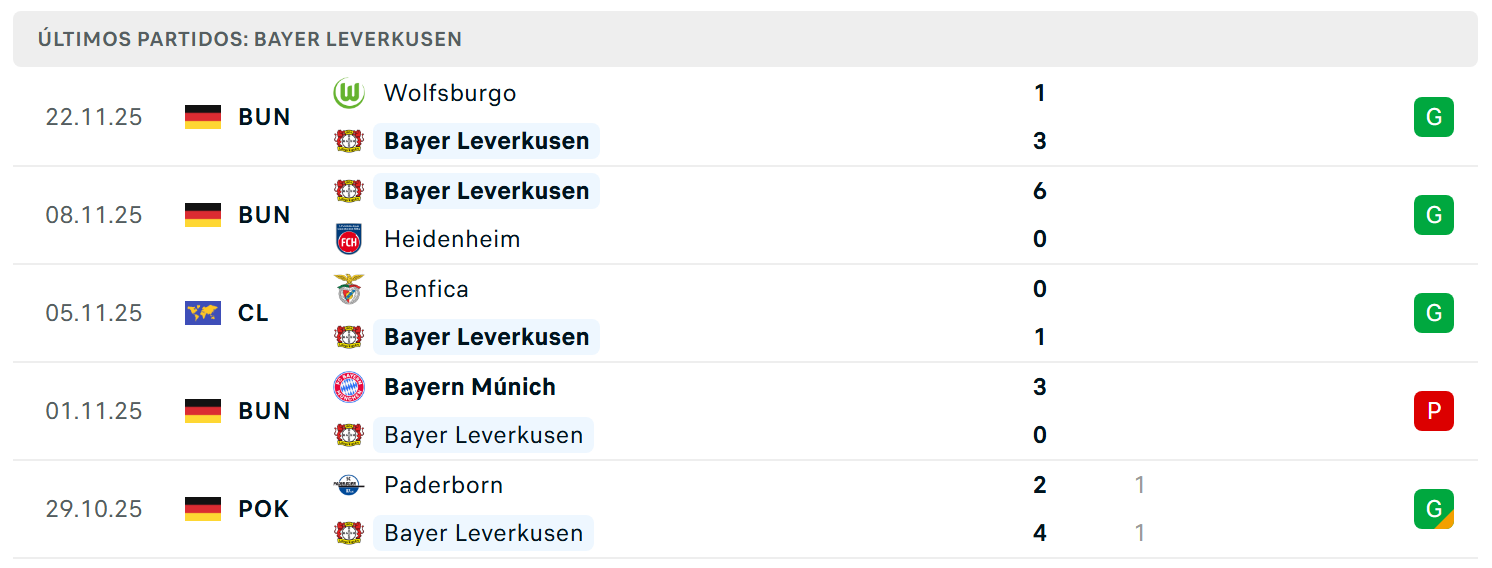The width and height of the screenshot is (1492, 568).
Task: Click the CL competition label
Action: (253, 313)
